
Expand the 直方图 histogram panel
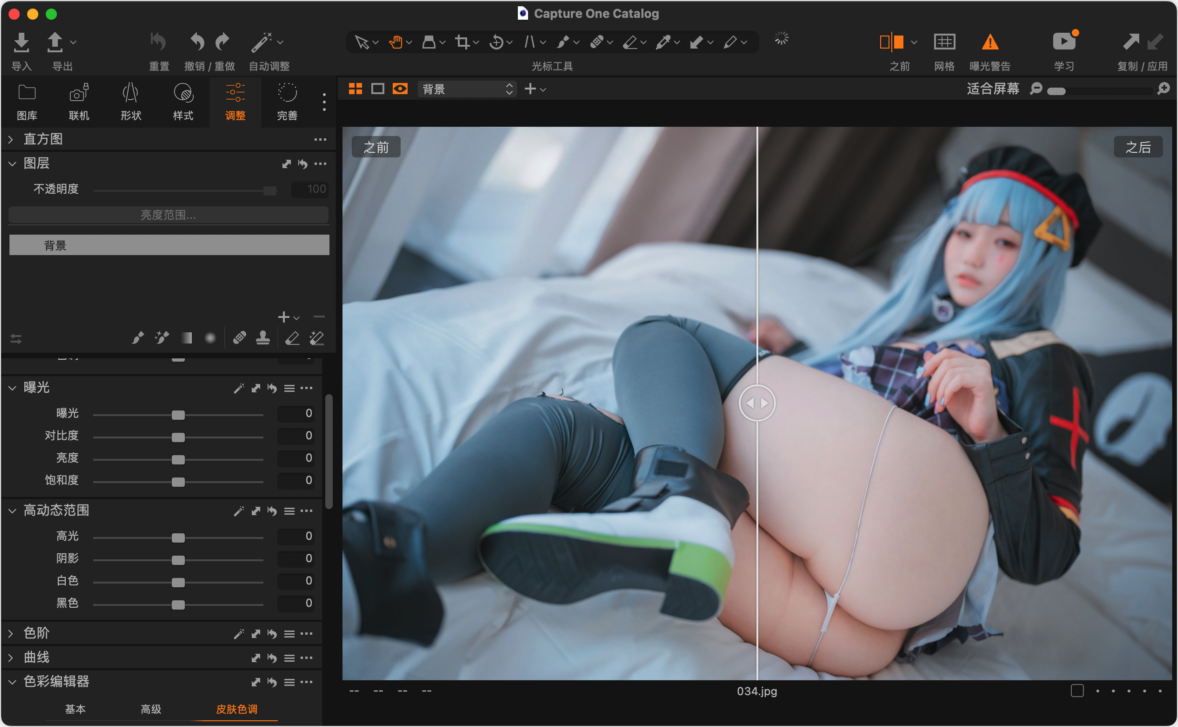[x=11, y=140]
